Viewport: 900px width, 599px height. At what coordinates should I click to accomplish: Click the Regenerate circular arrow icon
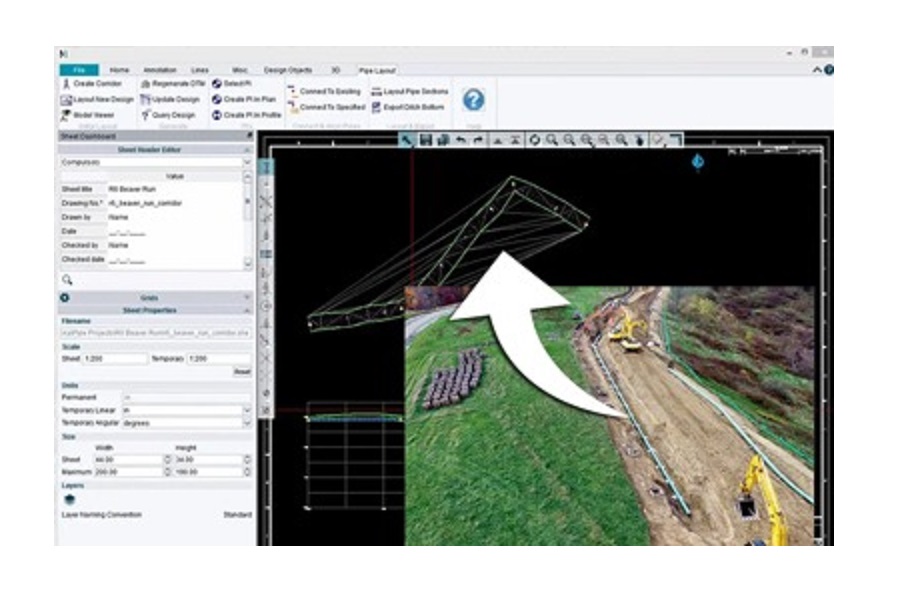coord(534,140)
